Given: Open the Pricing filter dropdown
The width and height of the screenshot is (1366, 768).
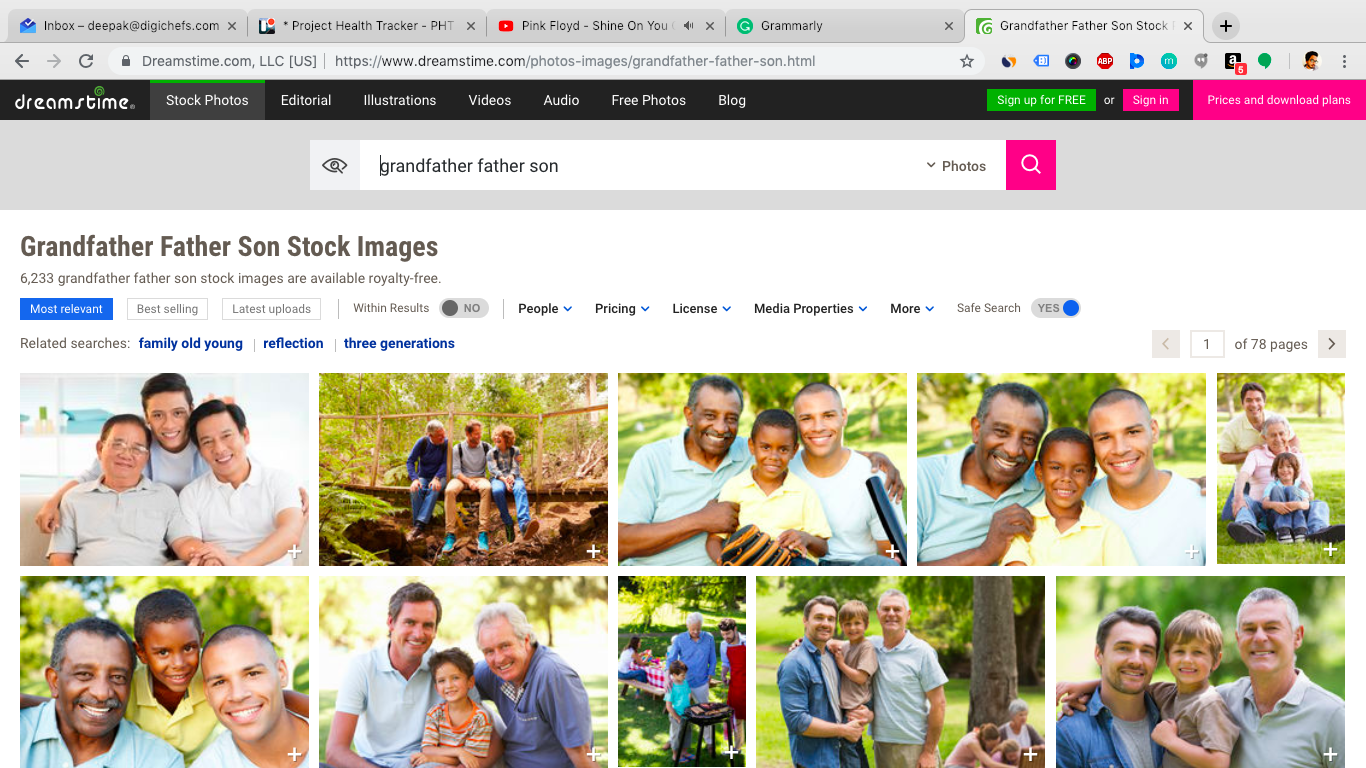Looking at the screenshot, I should 622,309.
